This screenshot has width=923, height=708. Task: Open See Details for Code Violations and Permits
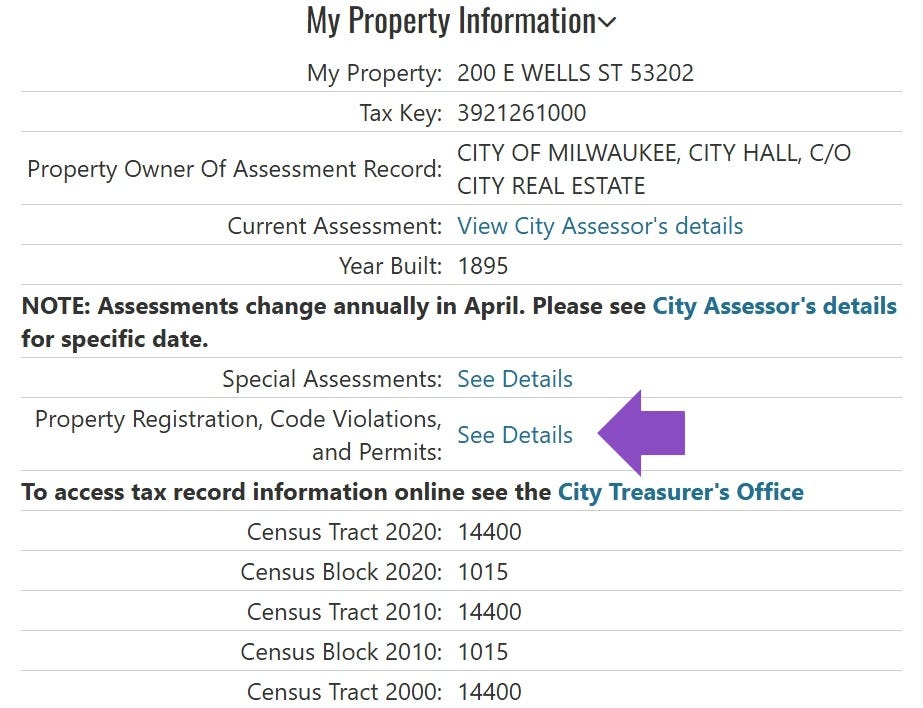(514, 435)
